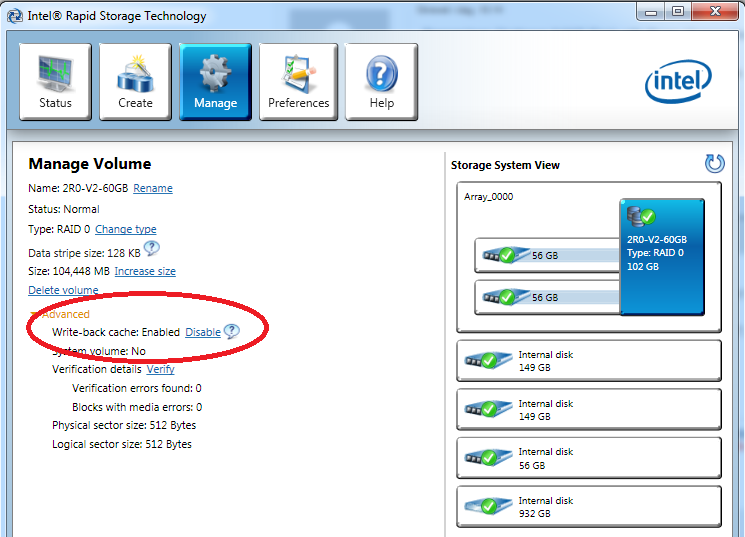Viewport: 745px width, 537px height.
Task: Click Physical sector size: 512 Bytes
Action: coord(124,425)
